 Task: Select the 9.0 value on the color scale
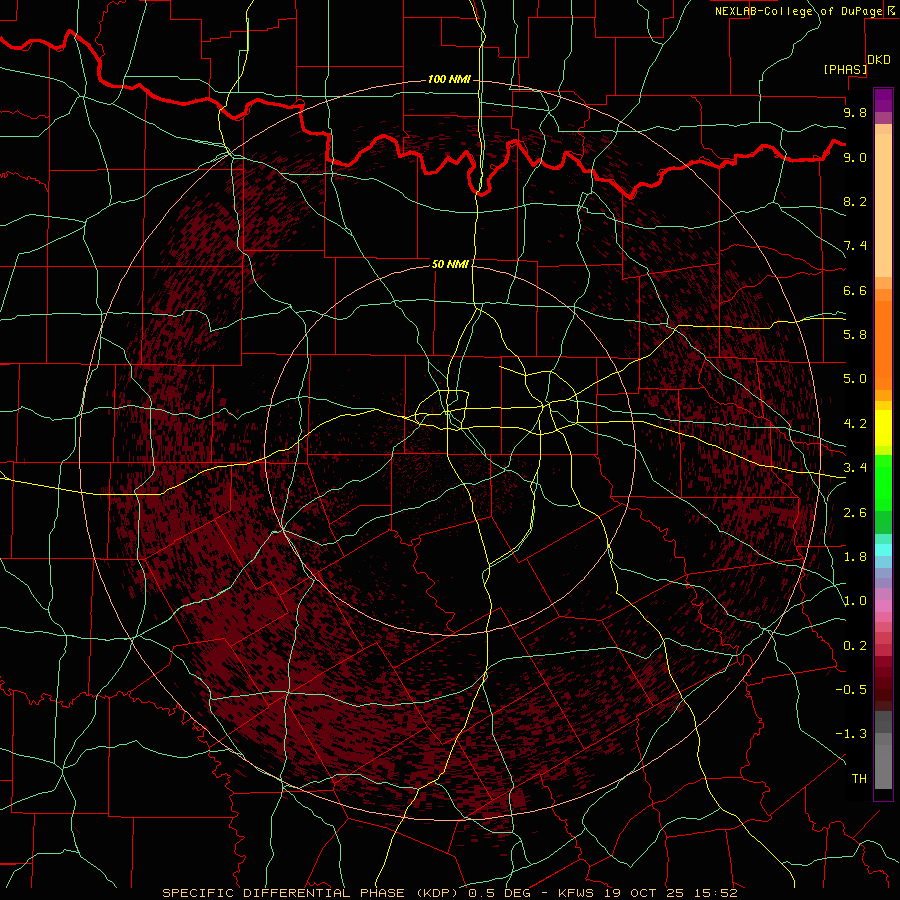855,157
